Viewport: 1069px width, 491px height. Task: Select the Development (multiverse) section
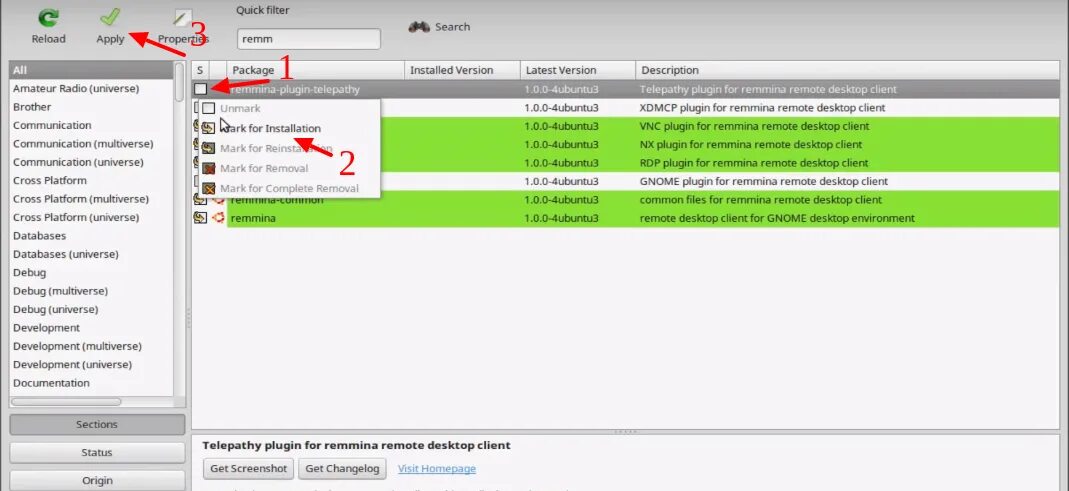[91, 346]
